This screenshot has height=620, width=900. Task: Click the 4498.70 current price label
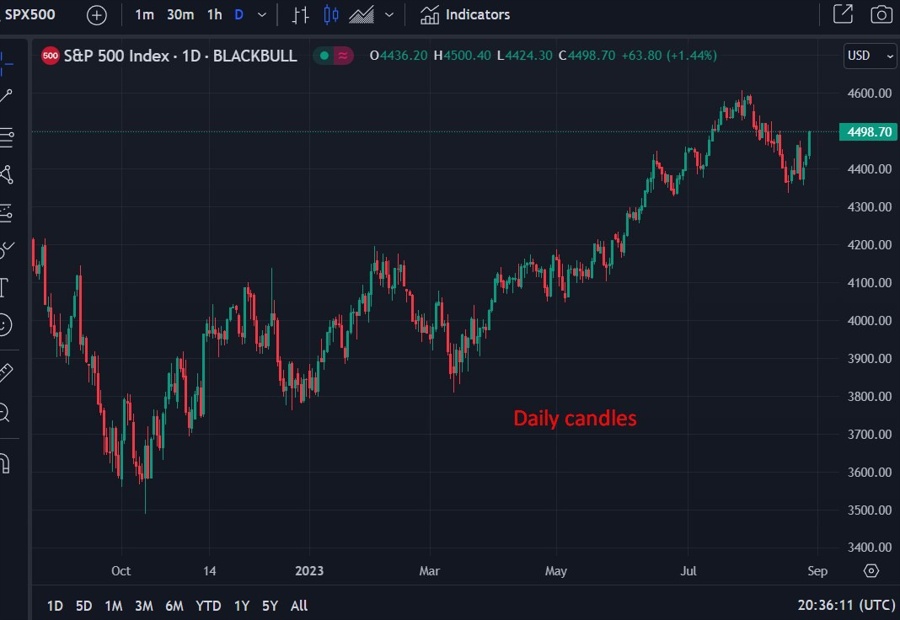[x=868, y=132]
